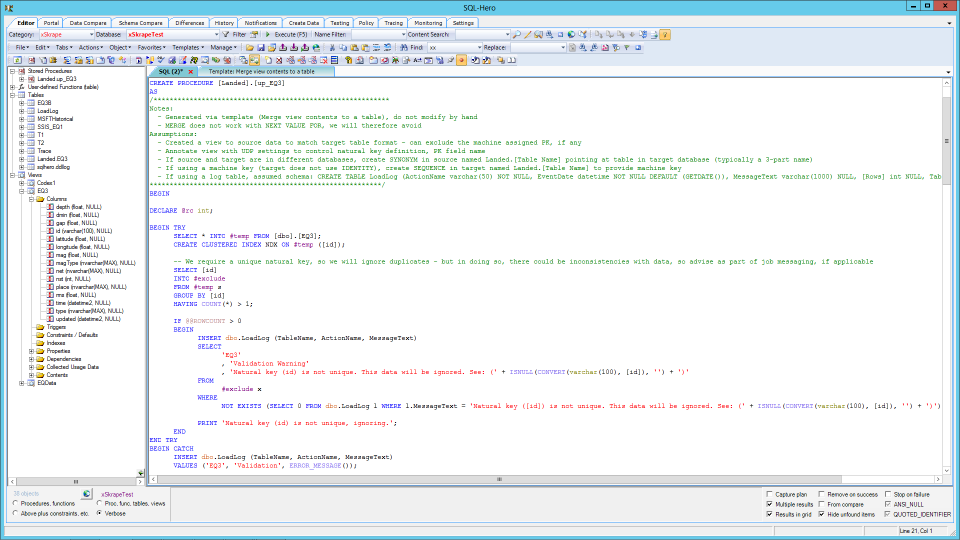Click the filter settings icon after Filter label
Viewport: 960px width, 540px height.
click(253, 34)
